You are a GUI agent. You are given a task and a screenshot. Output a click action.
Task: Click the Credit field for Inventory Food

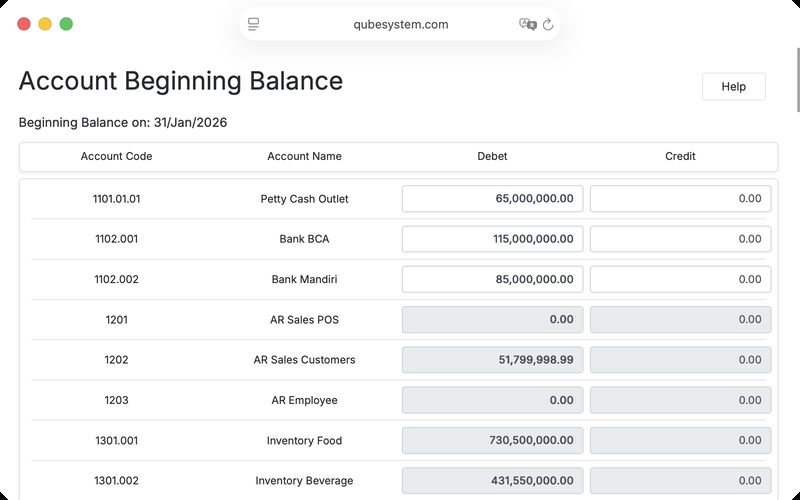681,440
